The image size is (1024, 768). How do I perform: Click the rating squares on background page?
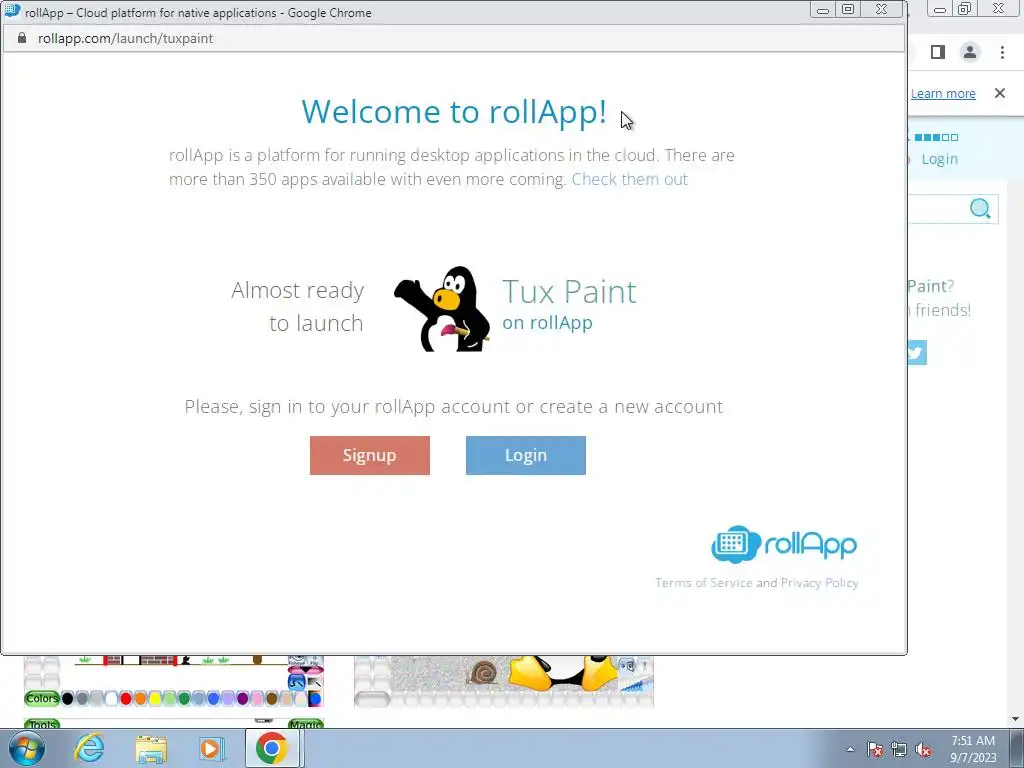936,138
